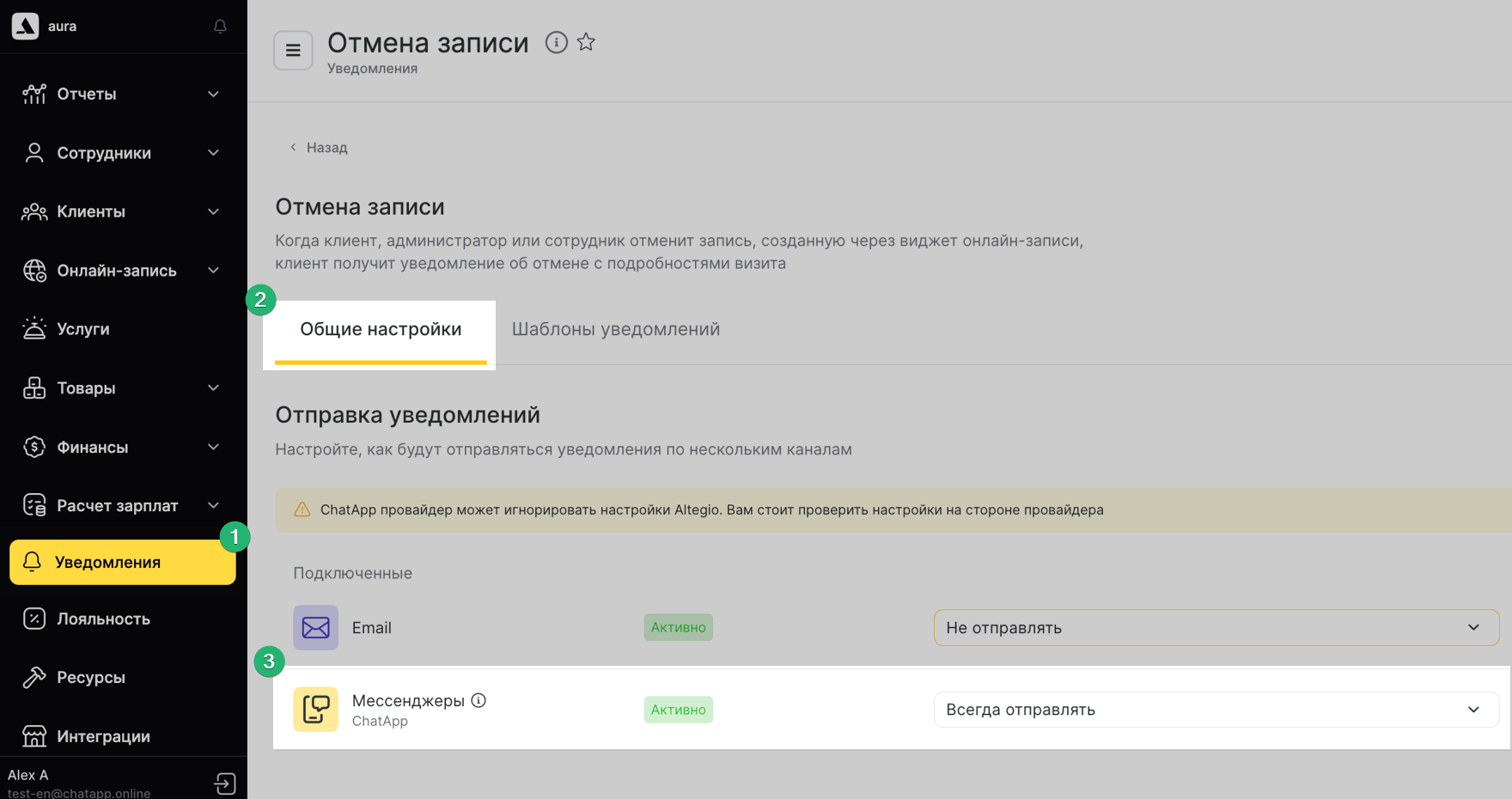Open the Лояльность sidebar section

103,619
